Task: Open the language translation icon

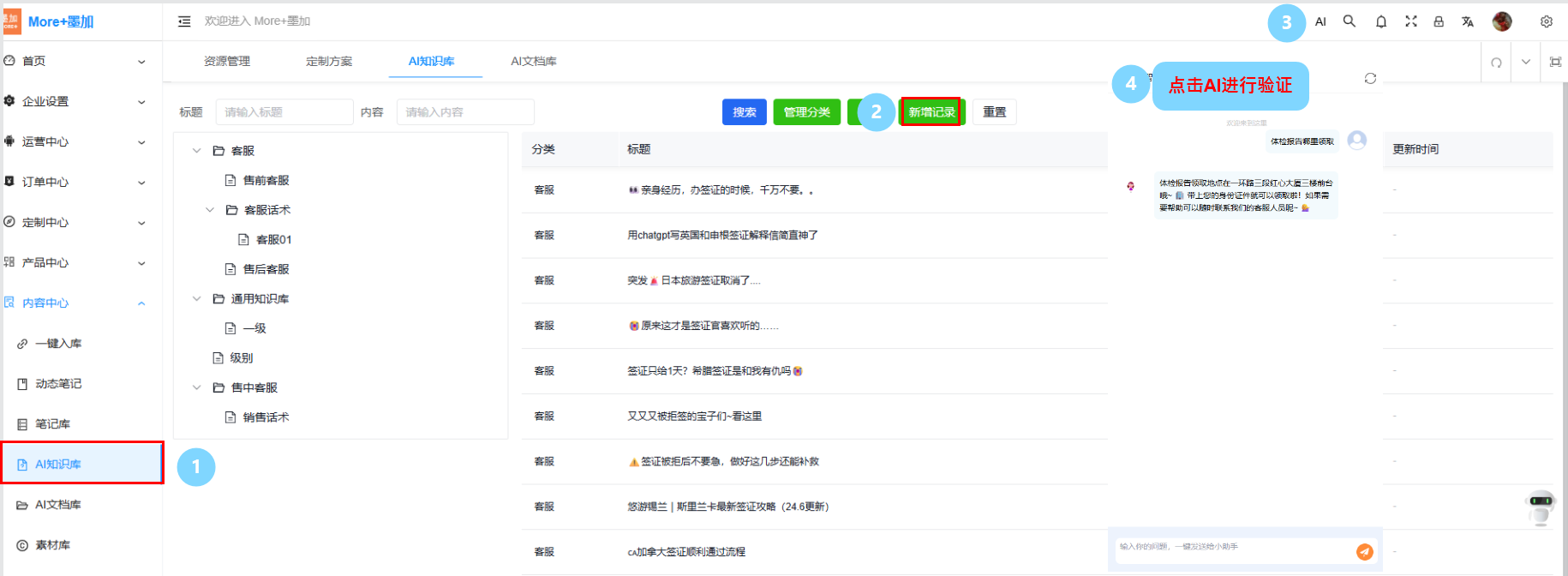Action: click(1468, 21)
